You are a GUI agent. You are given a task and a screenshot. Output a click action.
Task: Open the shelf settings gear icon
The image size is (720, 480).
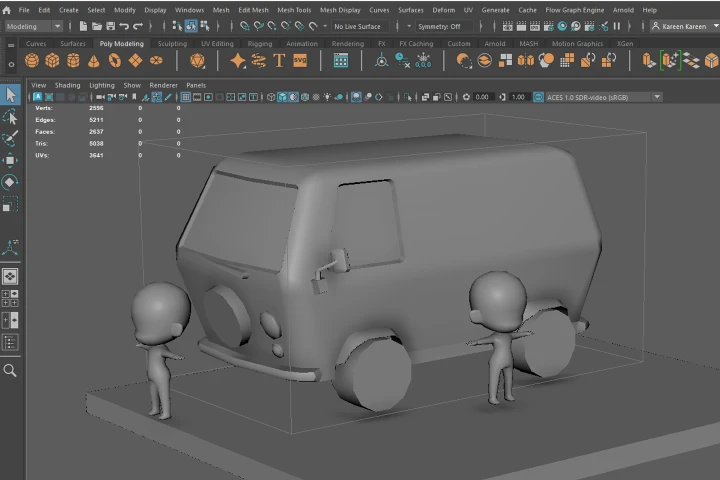11,65
